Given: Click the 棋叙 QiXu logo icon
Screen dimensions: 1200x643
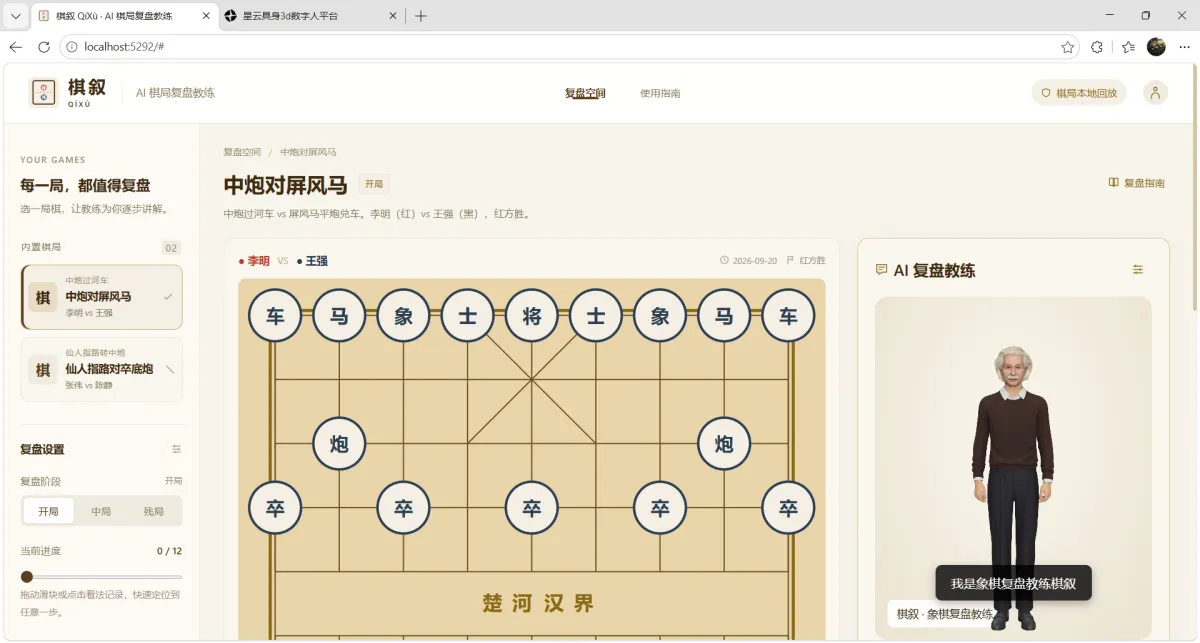Looking at the screenshot, I should (44, 93).
